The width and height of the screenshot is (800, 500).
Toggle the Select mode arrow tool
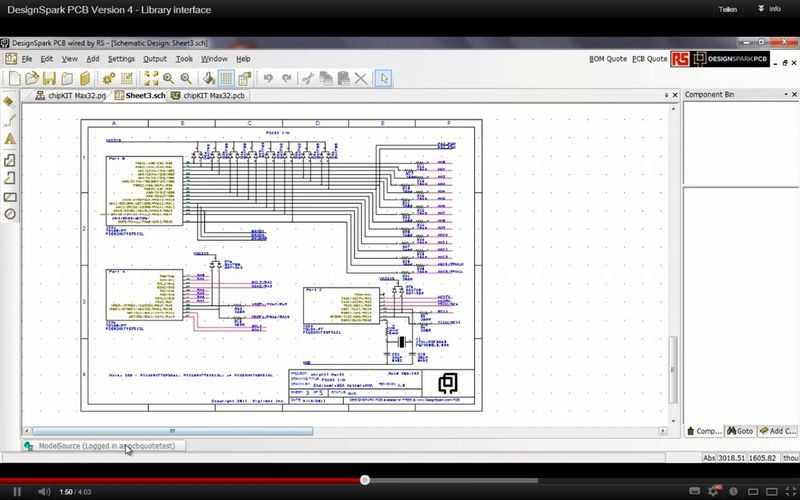(x=385, y=78)
